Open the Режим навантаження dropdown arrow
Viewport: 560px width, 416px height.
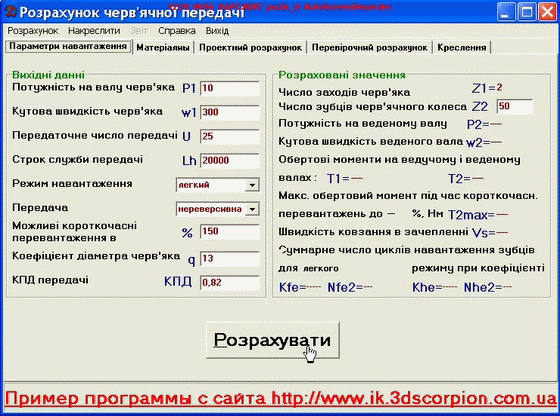point(252,185)
